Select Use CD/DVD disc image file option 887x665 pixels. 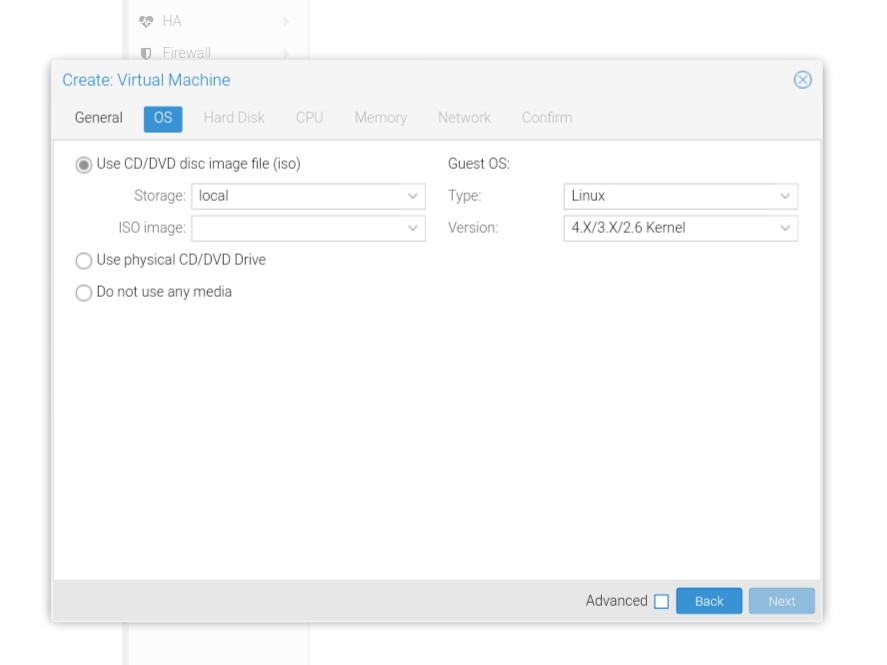[84, 165]
